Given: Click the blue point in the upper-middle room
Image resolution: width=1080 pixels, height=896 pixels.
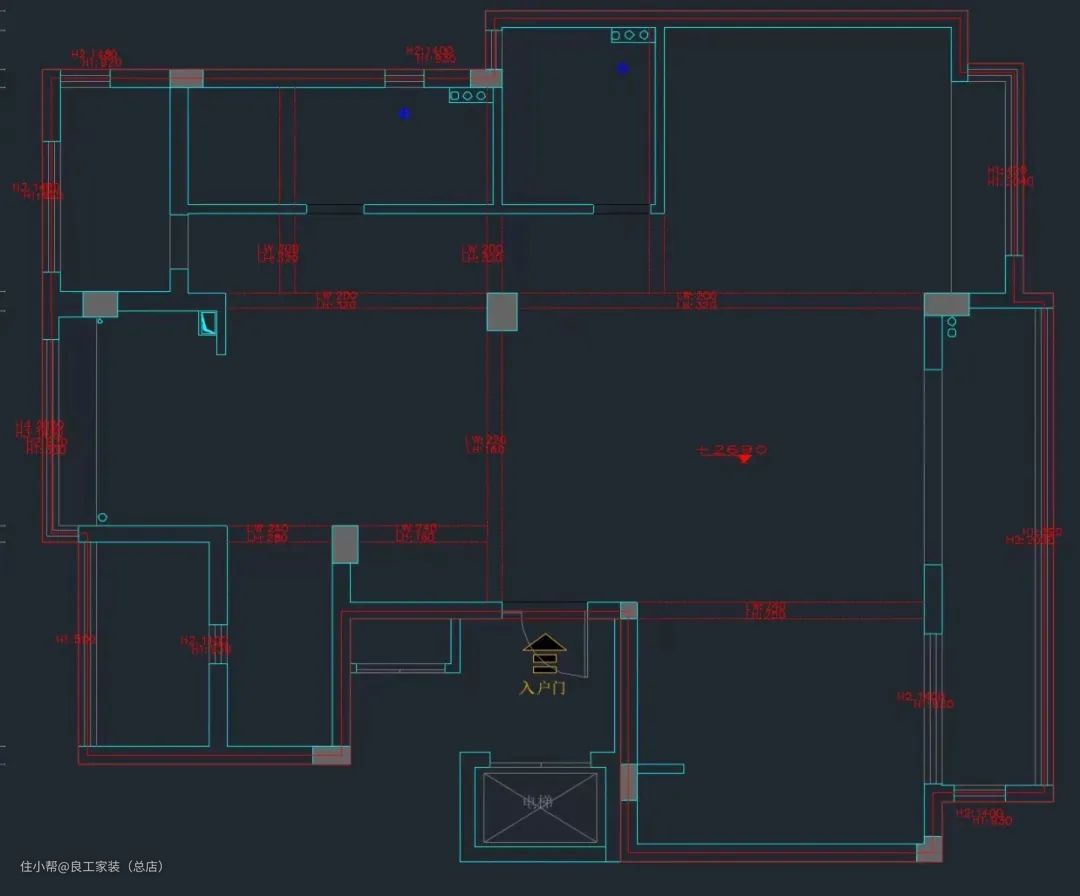Looking at the screenshot, I should (623, 68).
